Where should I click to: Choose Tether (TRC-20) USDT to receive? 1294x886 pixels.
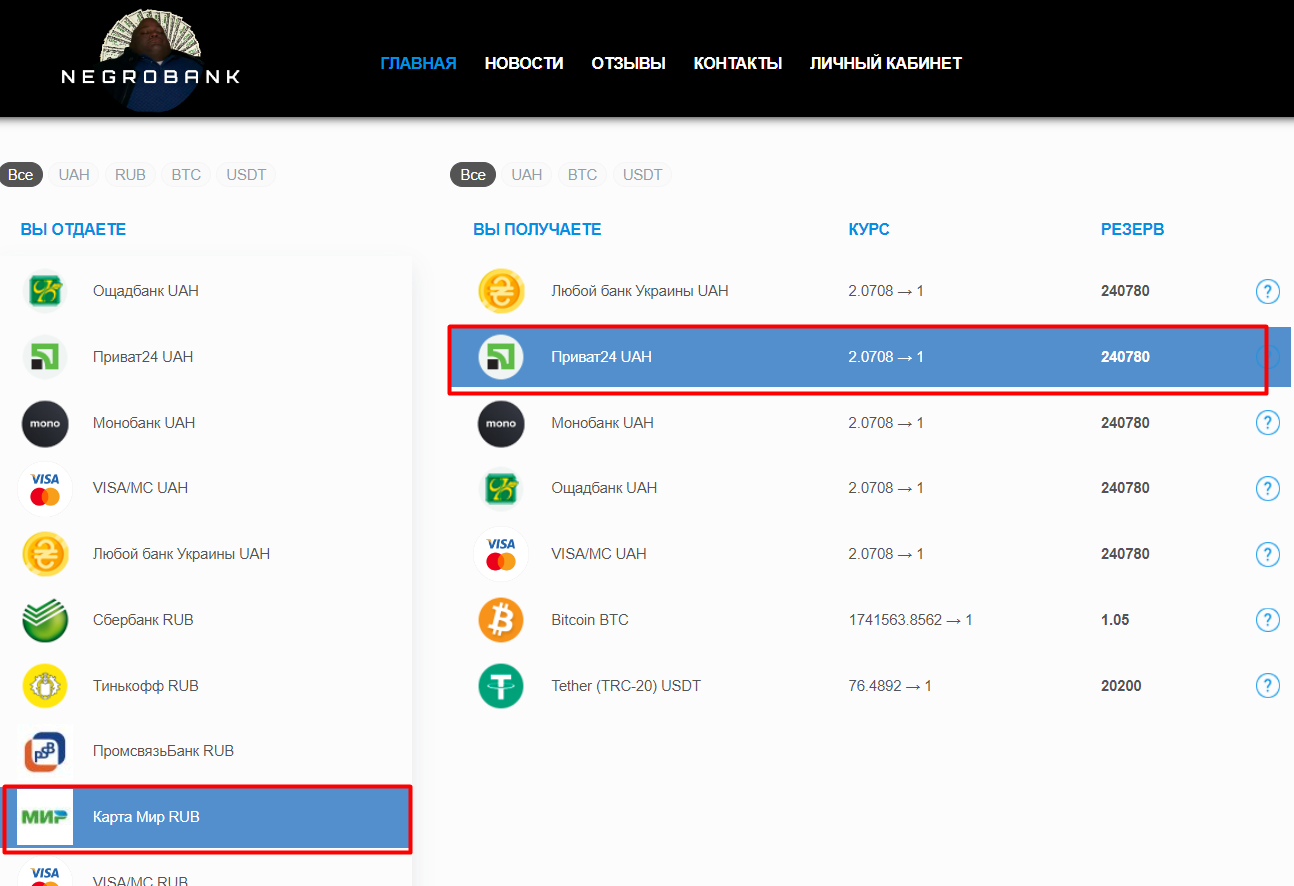pyautogui.click(x=870, y=686)
